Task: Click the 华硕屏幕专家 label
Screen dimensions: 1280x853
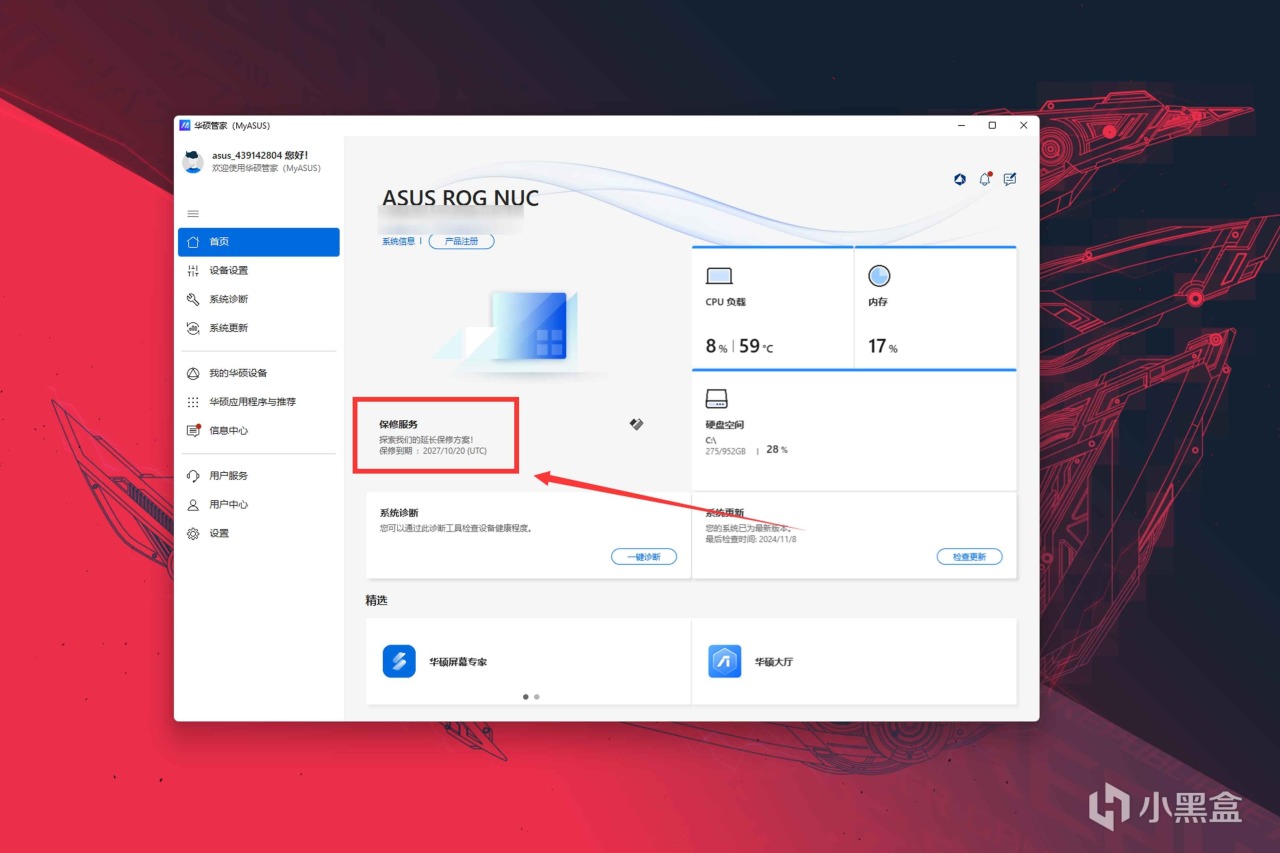Action: 458,662
